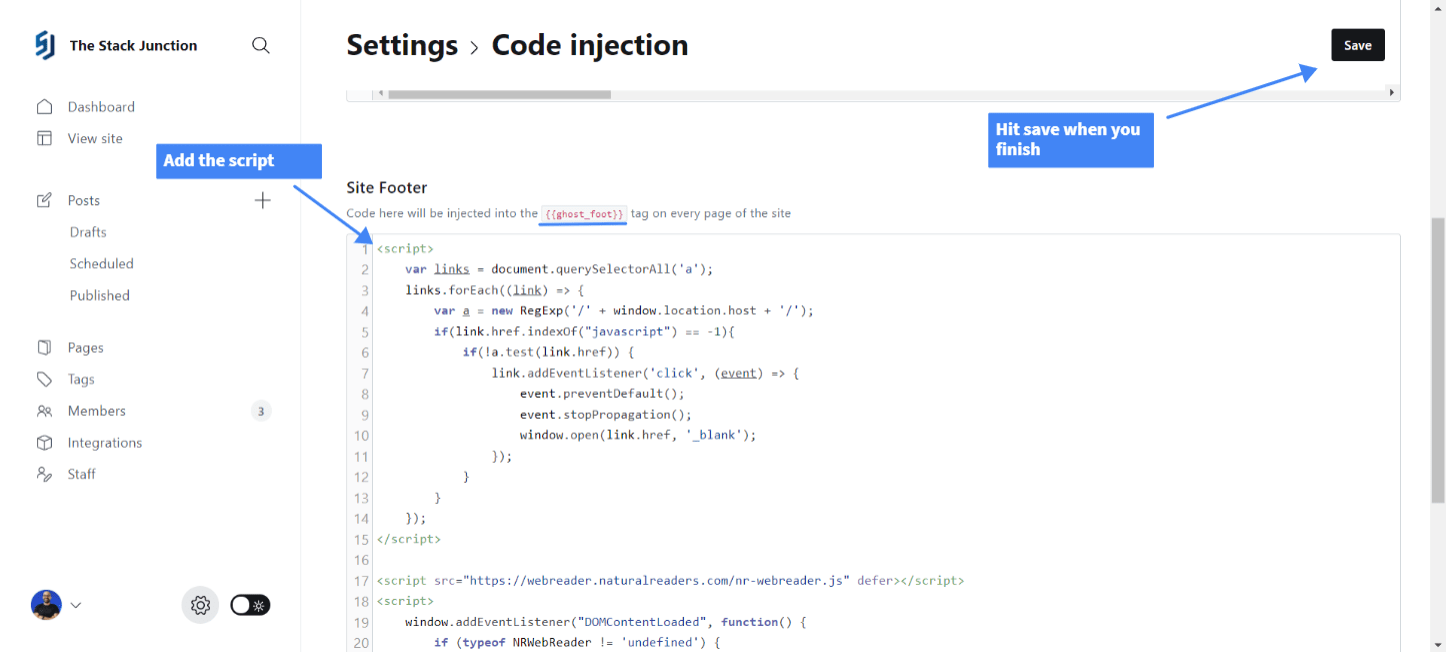Open Scheduled posts list
Image resolution: width=1446 pixels, height=652 pixels.
[x=101, y=263]
